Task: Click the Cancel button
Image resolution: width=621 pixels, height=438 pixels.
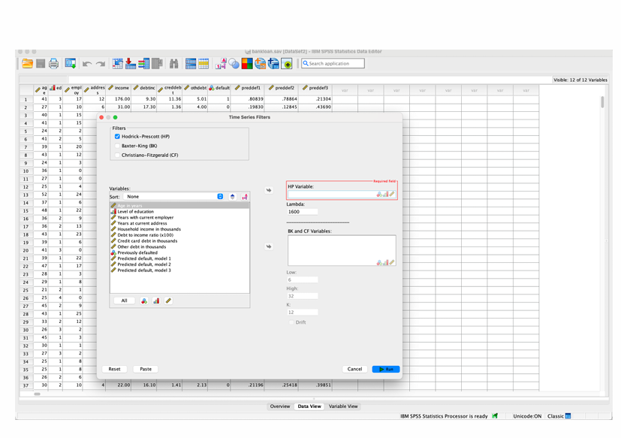Action: pos(354,369)
